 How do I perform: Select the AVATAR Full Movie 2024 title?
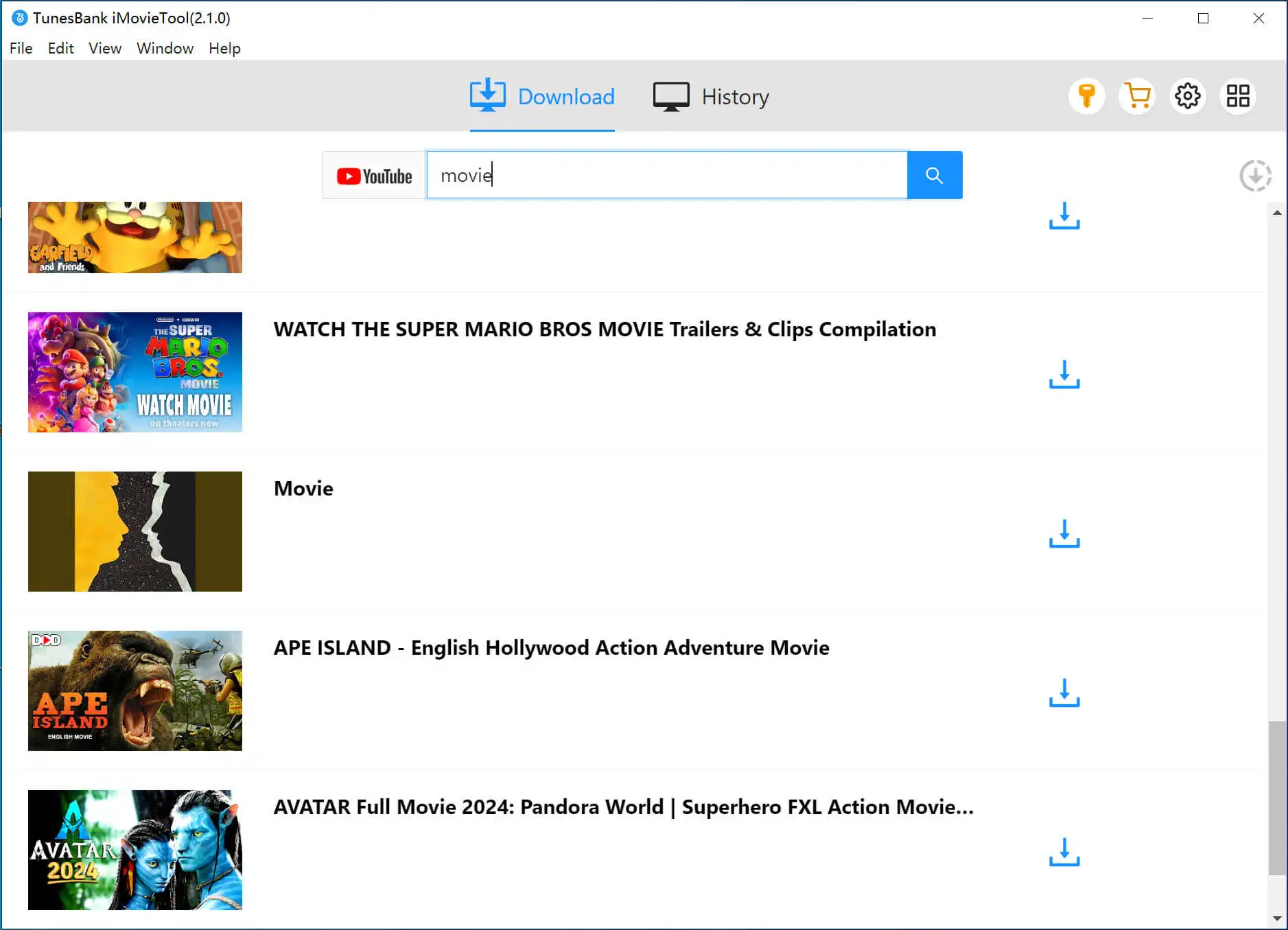623,807
